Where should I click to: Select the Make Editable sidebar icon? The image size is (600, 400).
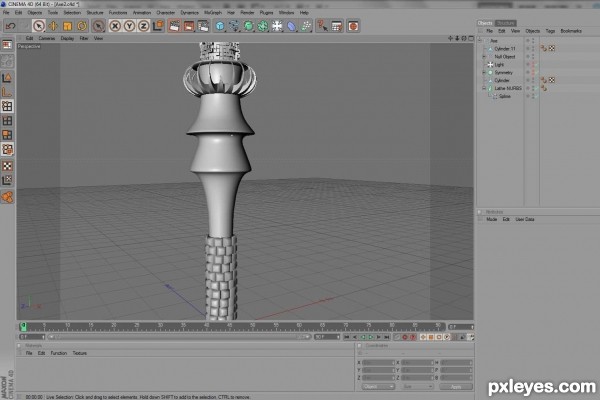(x=7, y=61)
